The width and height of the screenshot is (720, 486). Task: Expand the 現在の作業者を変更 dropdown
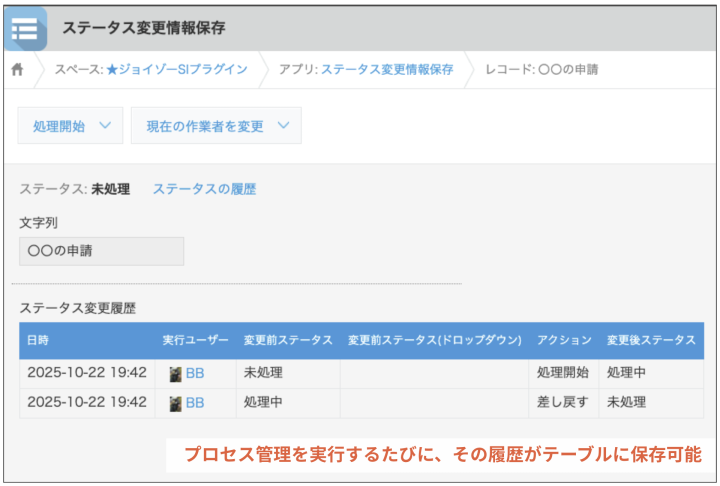point(216,126)
